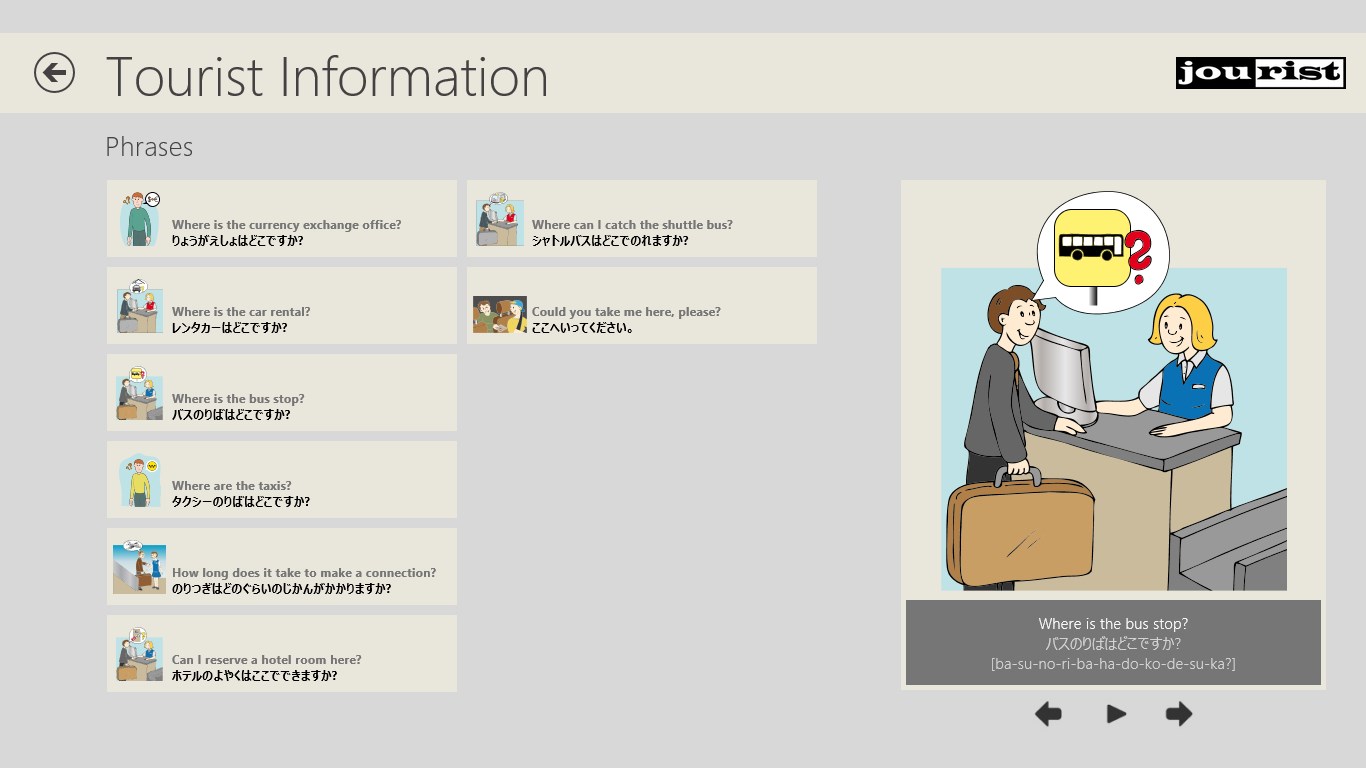The image size is (1366, 768).
Task: Click the currency exchange thumbnail picture
Action: pos(140,219)
